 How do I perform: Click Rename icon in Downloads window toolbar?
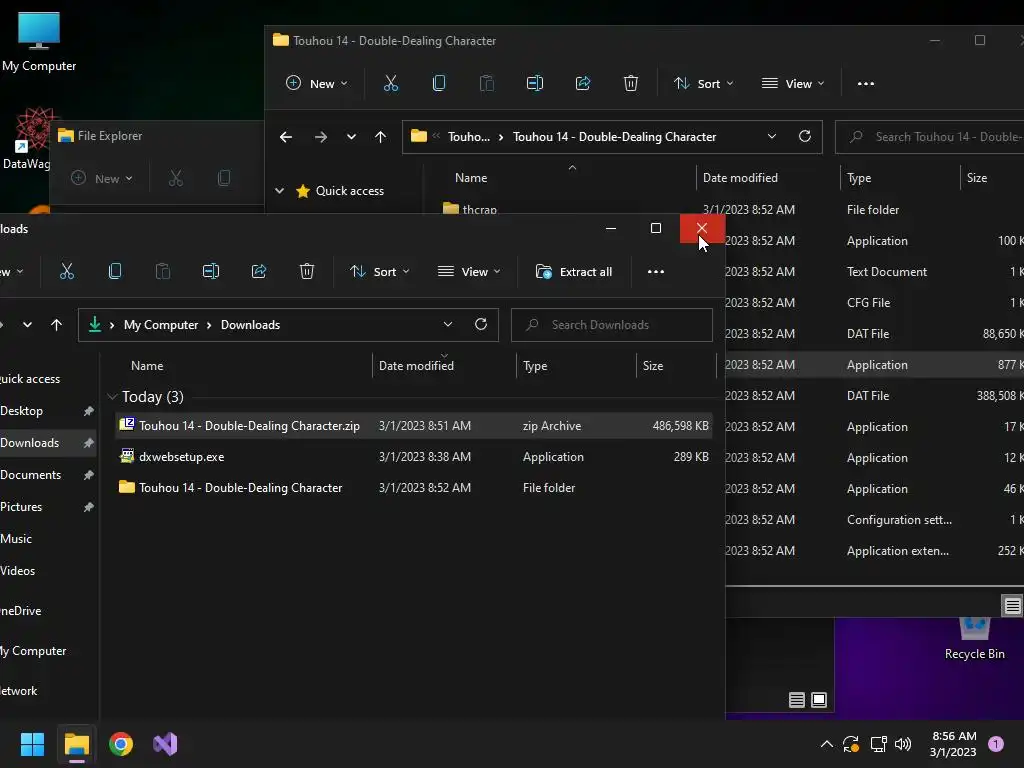click(x=211, y=272)
